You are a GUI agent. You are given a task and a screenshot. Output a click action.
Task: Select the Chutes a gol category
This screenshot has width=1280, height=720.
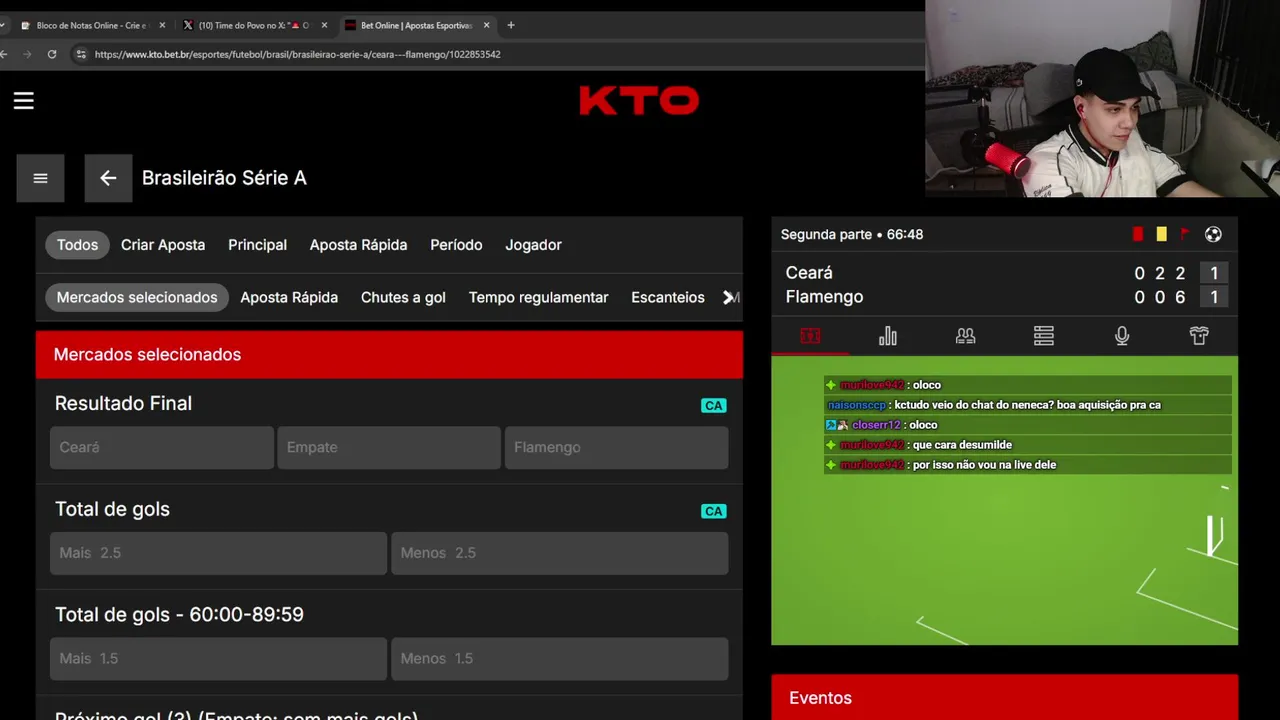[403, 298]
